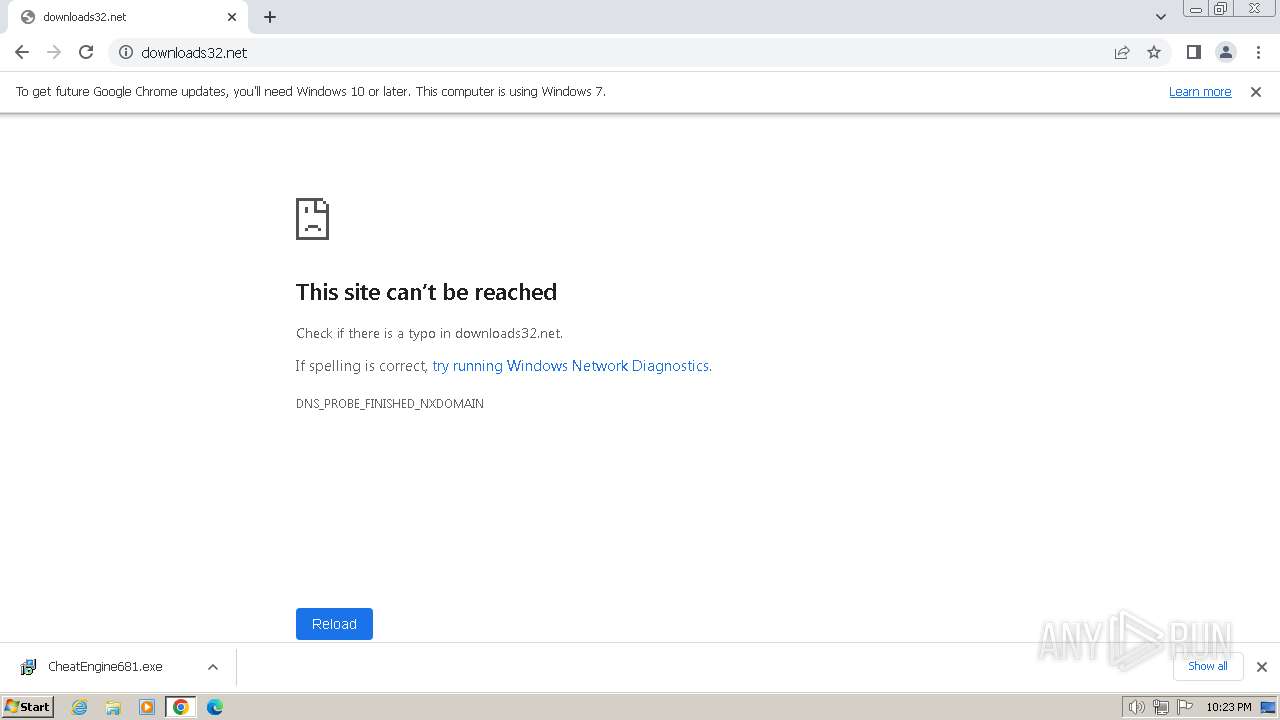
Task: Minimize the Chrome window
Action: click(1195, 8)
